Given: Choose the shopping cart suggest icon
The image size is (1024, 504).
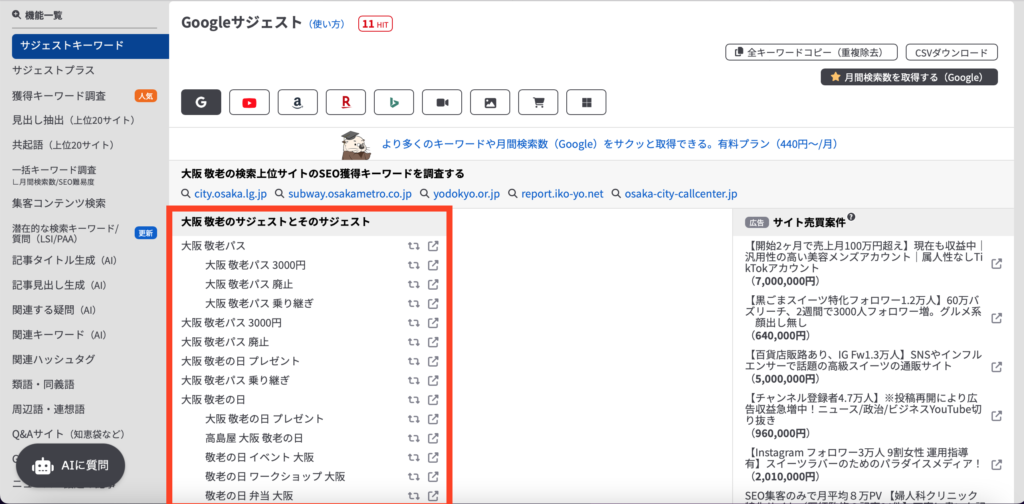Looking at the screenshot, I should coord(538,102).
